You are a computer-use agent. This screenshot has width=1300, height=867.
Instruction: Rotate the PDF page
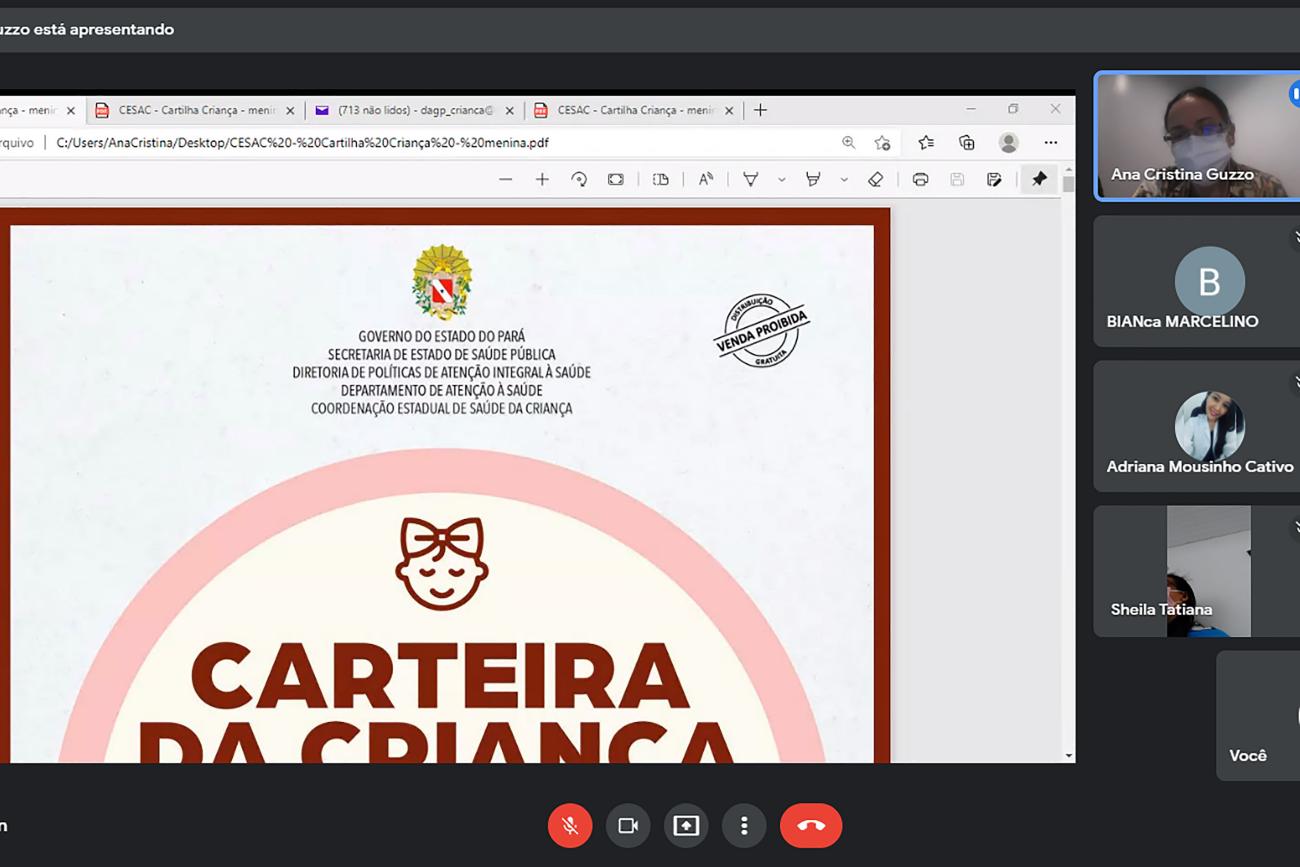tap(579, 180)
